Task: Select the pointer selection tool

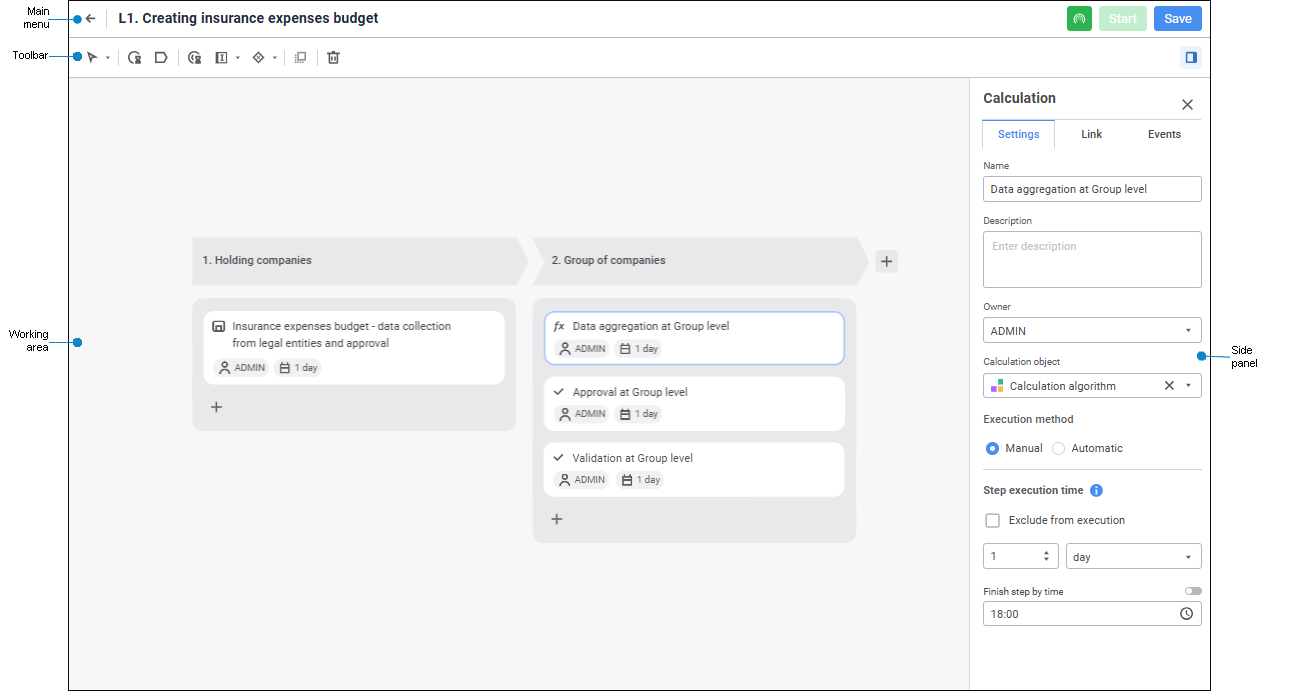Action: coord(92,58)
